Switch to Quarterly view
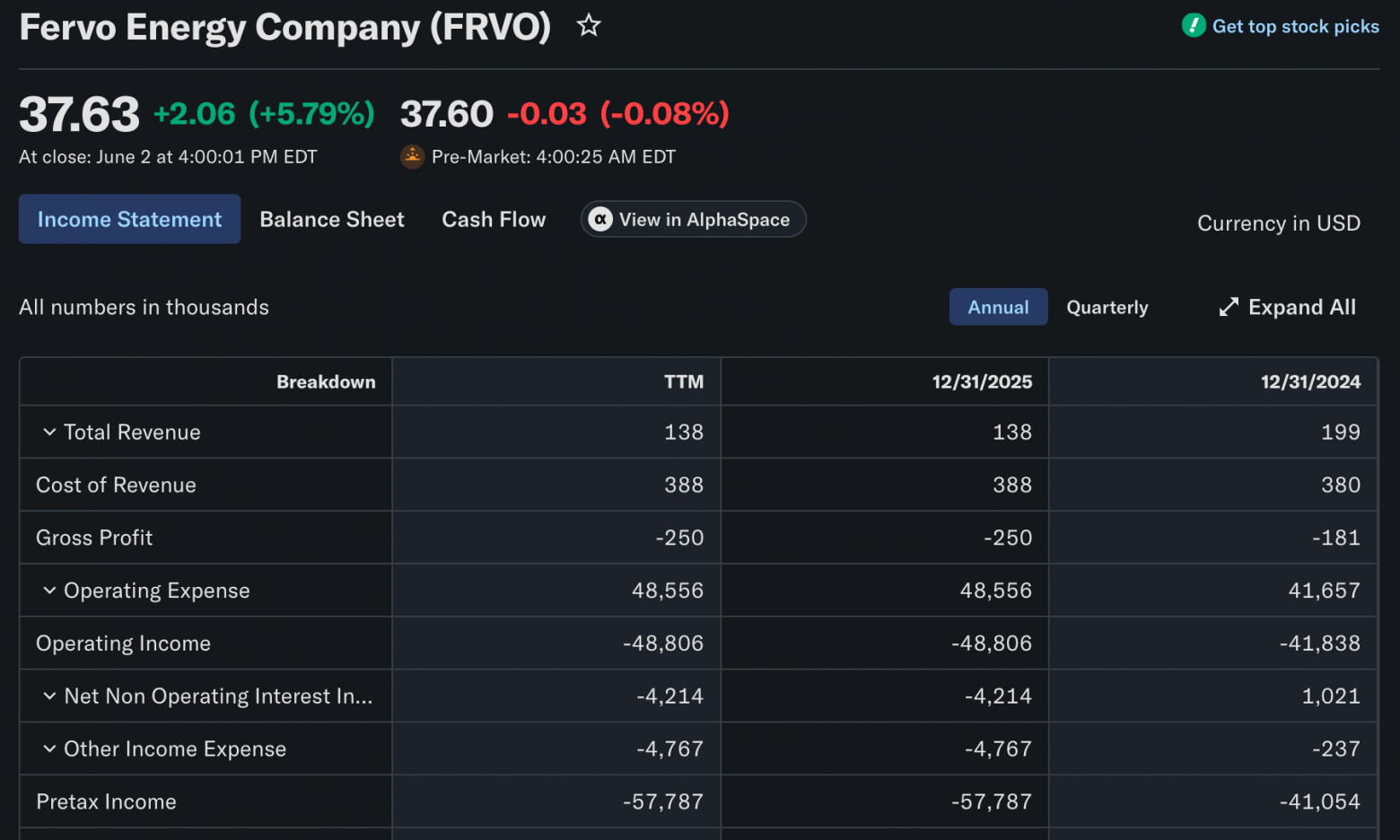The width and height of the screenshot is (1400, 840). (1107, 307)
